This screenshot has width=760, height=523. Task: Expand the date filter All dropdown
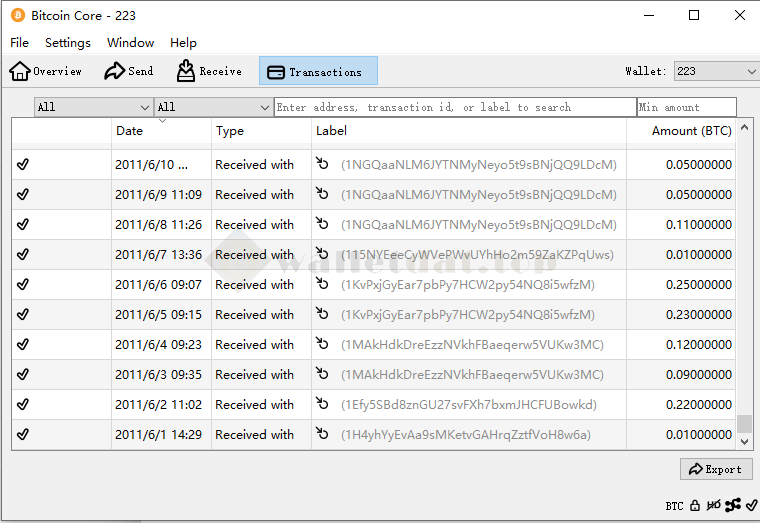[93, 107]
